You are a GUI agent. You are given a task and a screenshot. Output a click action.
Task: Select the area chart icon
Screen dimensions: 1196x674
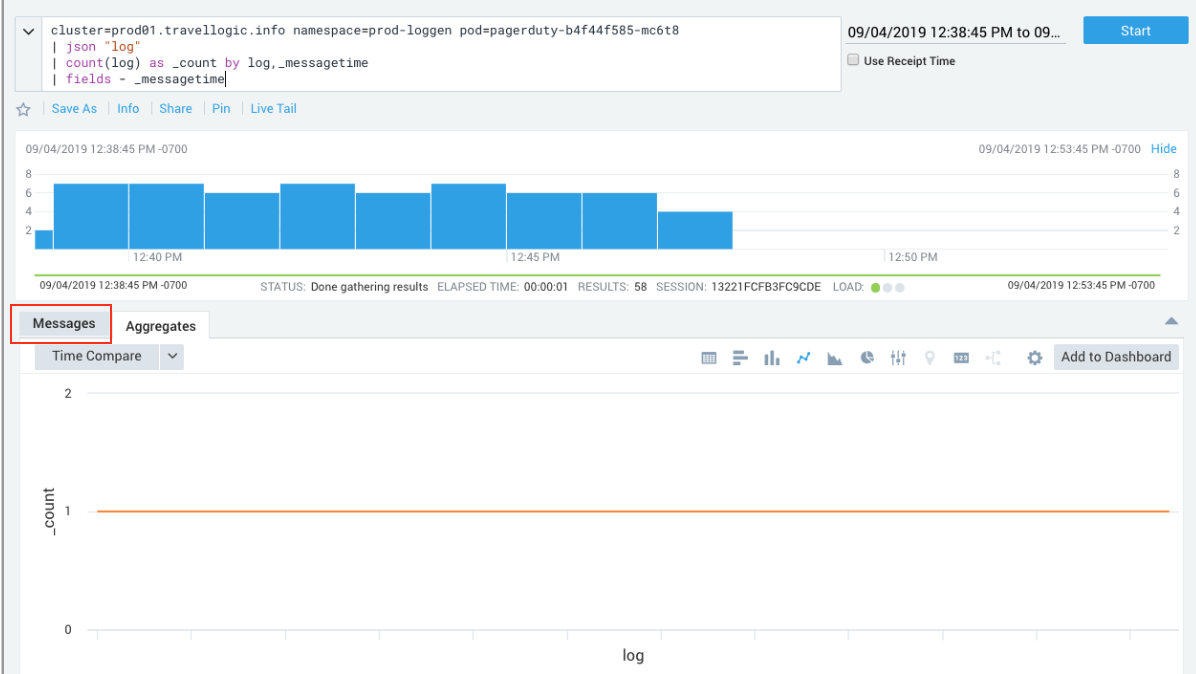tap(834, 358)
